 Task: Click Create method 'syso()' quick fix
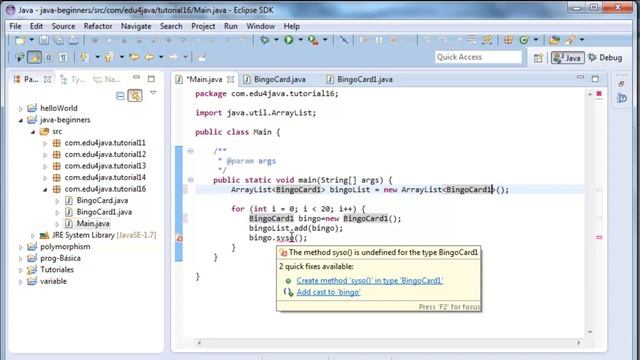tap(369, 281)
